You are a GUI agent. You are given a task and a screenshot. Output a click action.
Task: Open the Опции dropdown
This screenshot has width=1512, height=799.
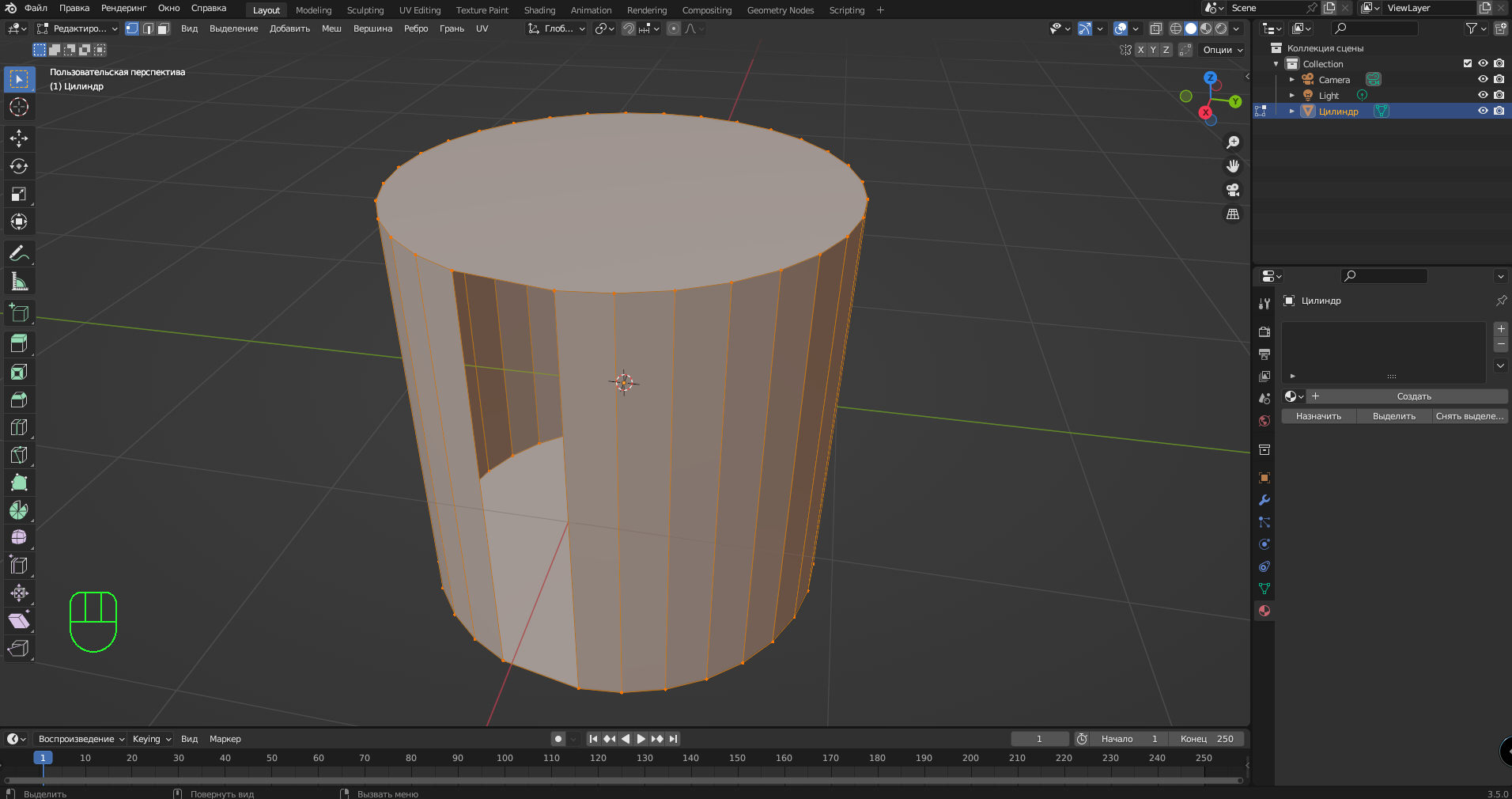[x=1223, y=50]
